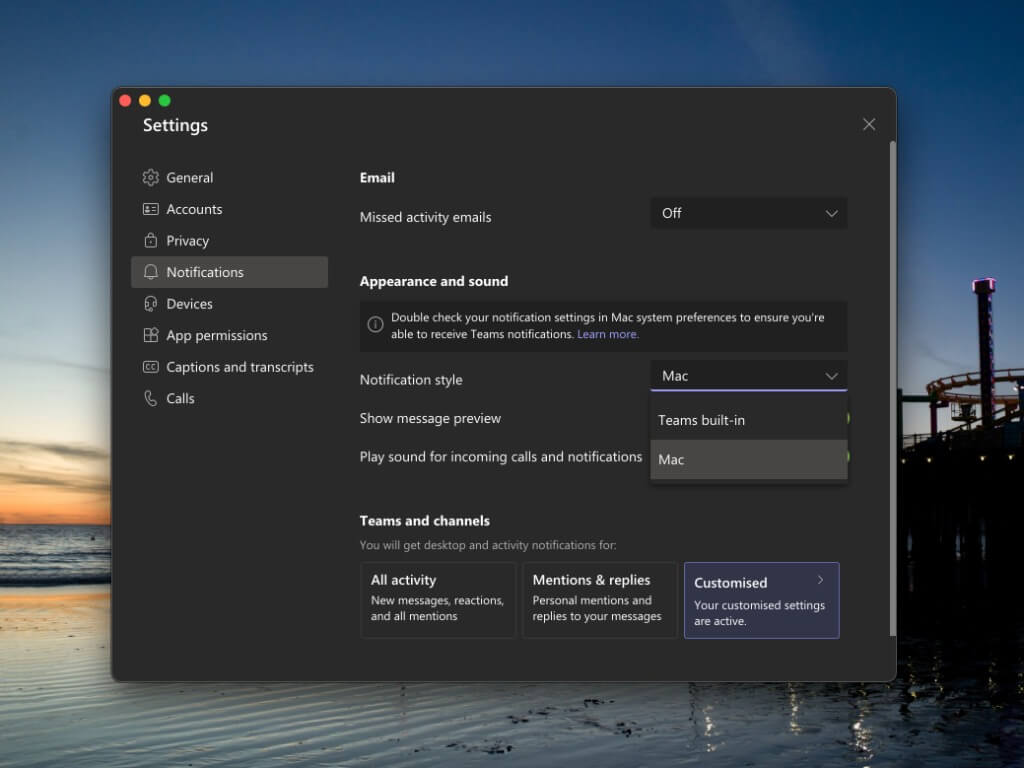The height and width of the screenshot is (768, 1024).
Task: Click the info icon in notification banner
Action: click(375, 325)
